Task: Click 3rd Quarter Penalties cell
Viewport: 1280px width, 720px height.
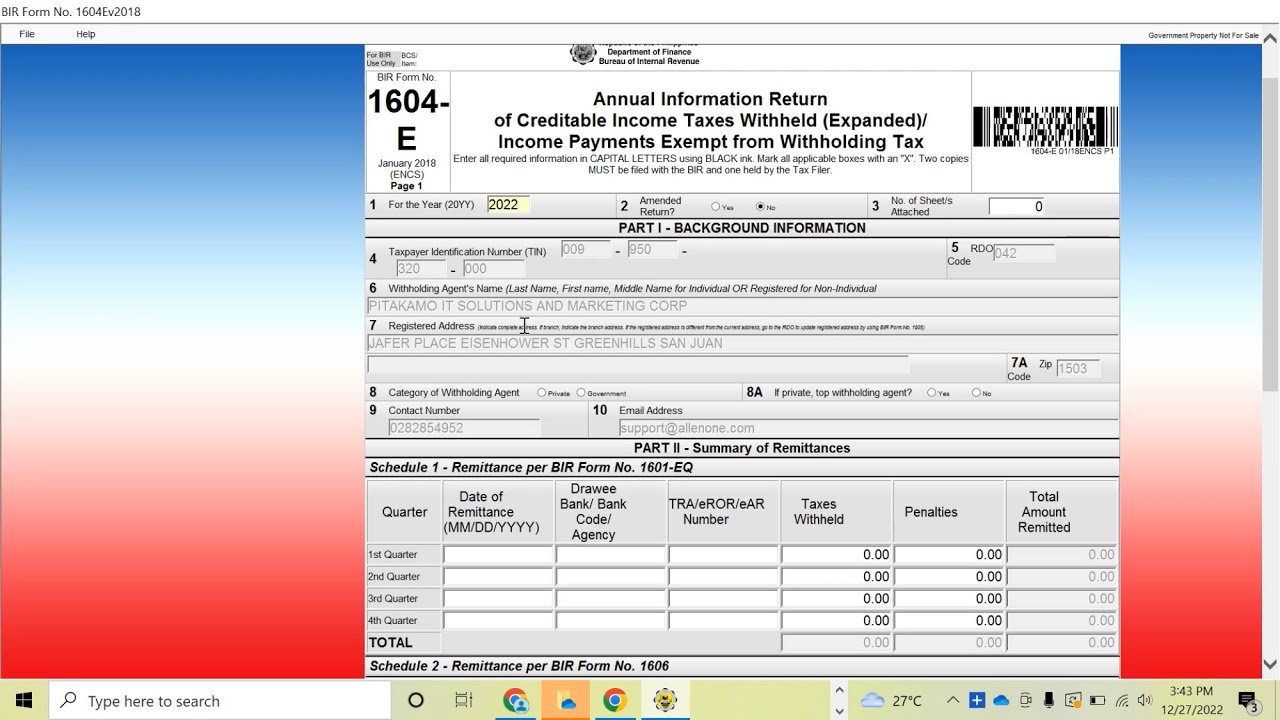Action: click(950, 599)
